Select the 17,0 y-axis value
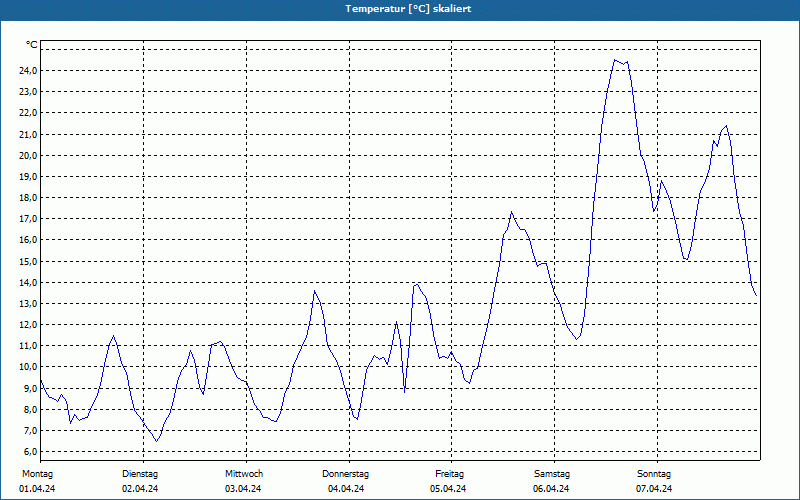This screenshot has width=800, height=500. [x=28, y=219]
